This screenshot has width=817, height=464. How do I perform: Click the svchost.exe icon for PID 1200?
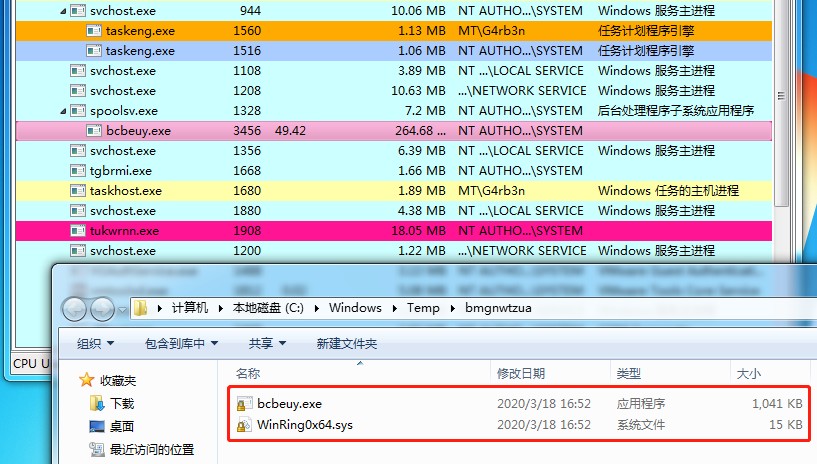tap(78, 250)
